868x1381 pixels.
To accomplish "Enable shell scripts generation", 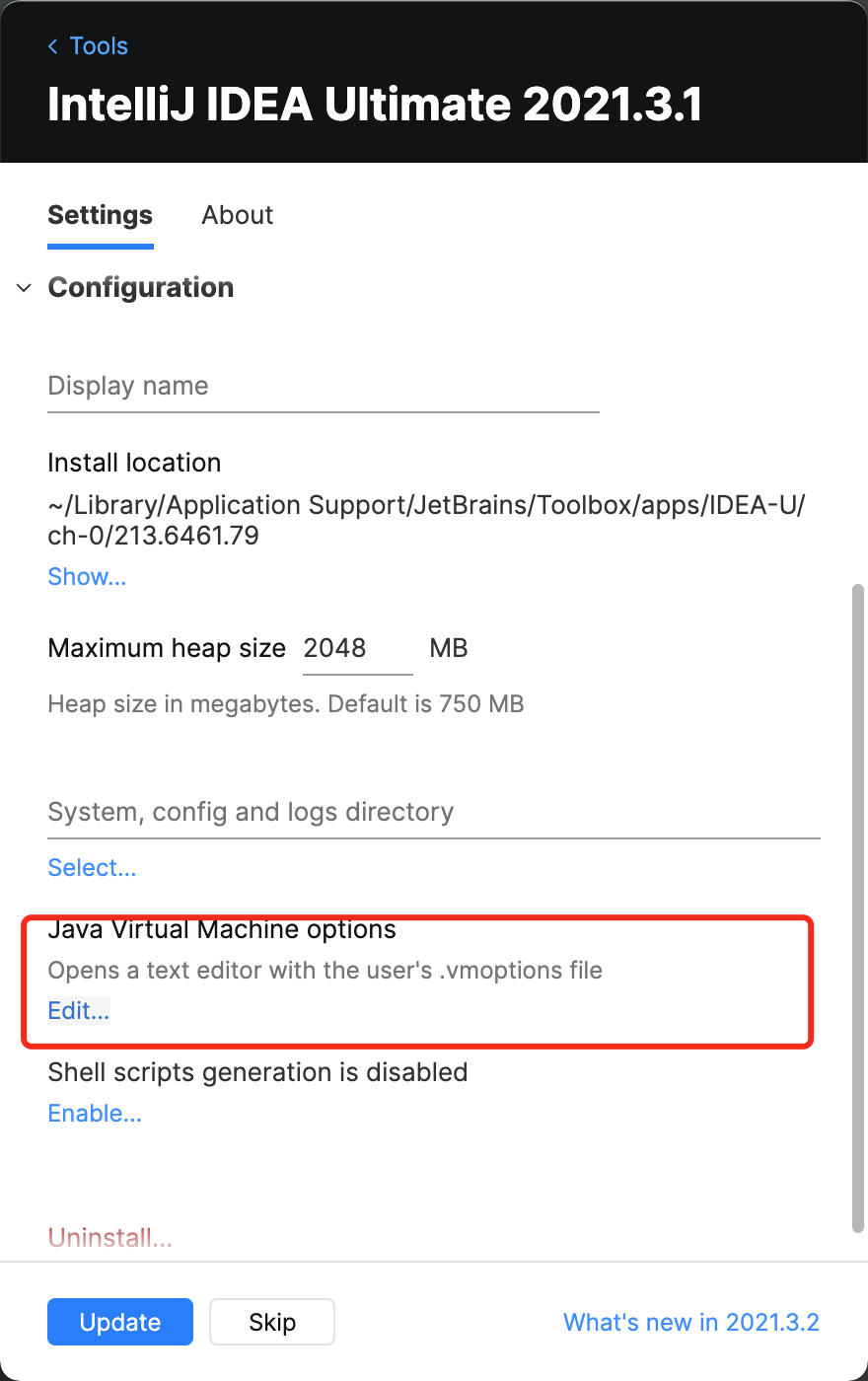I will 95,1114.
